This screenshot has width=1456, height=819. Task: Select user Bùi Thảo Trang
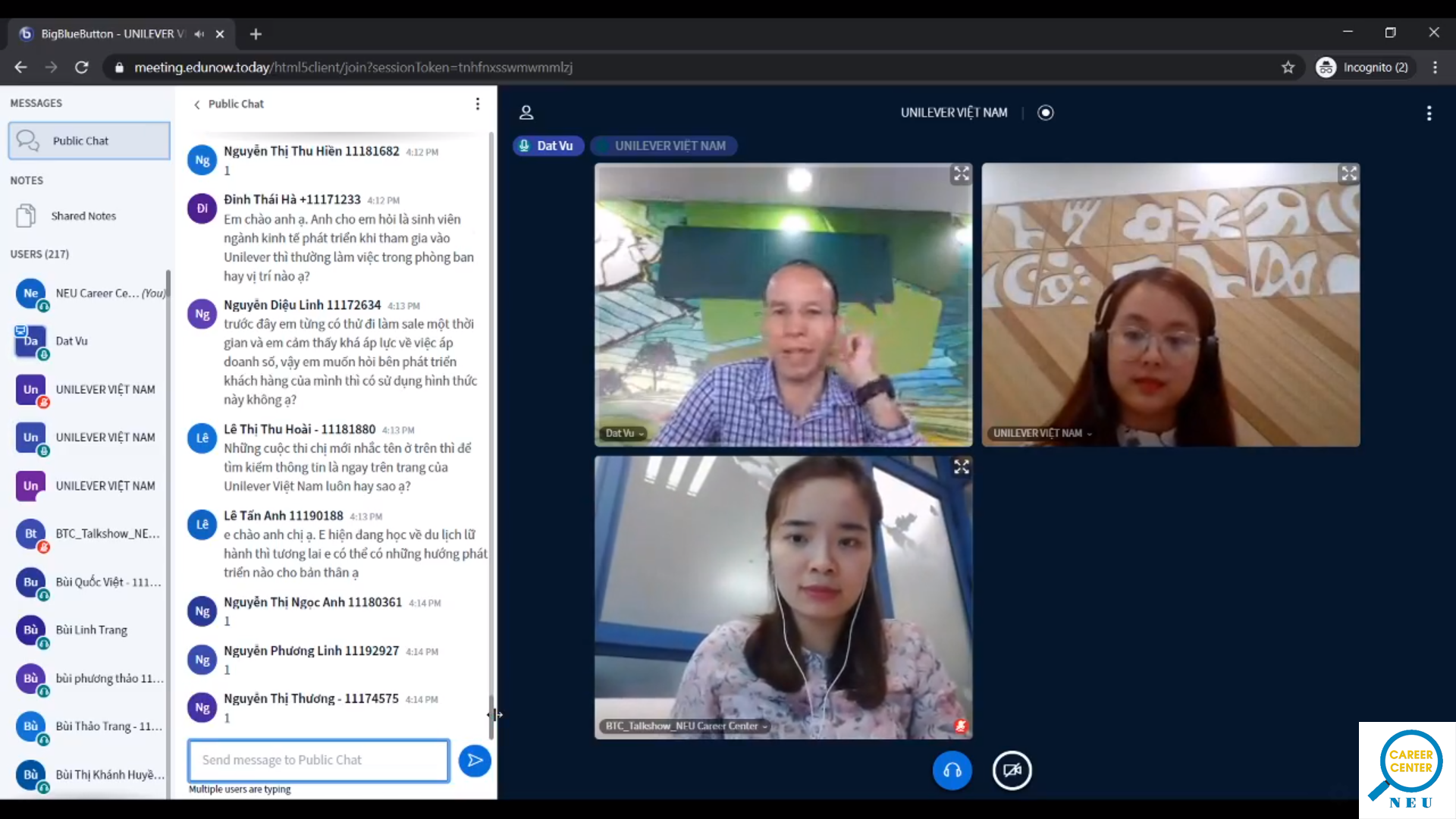point(89,726)
